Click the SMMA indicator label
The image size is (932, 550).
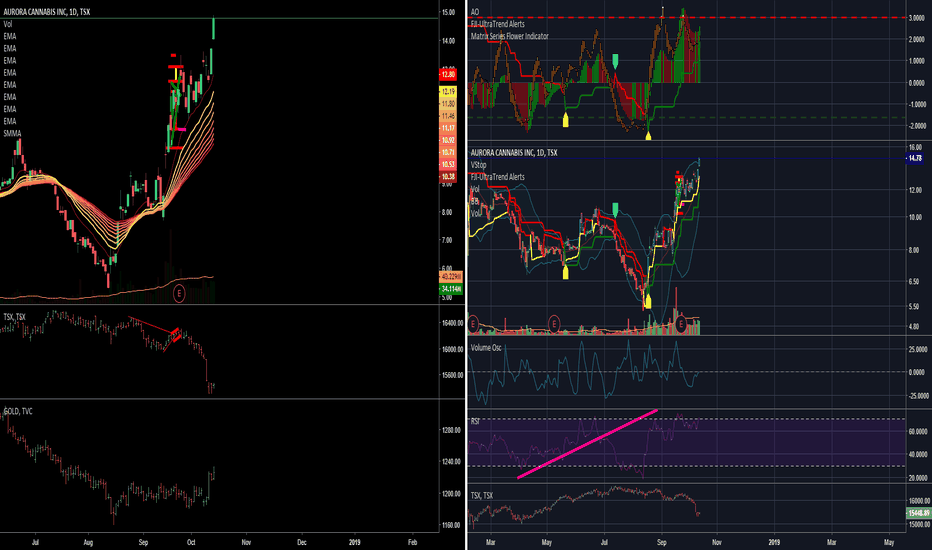[12, 133]
